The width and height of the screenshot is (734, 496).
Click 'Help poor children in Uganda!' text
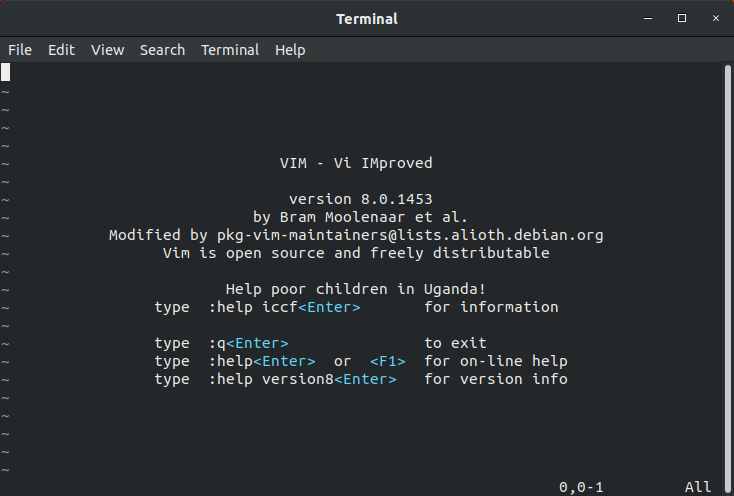coord(356,289)
